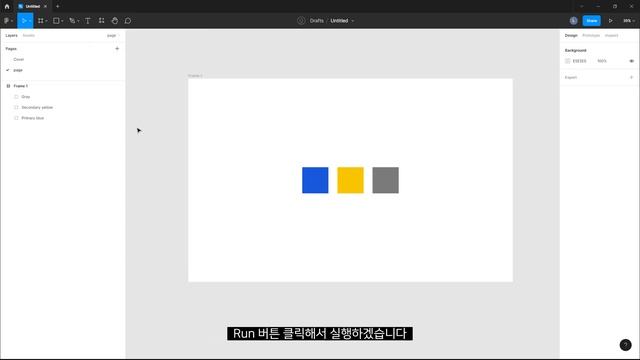The image size is (640, 360).
Task: Edit the Background hex value E5E5E5
Action: [x=580, y=61]
